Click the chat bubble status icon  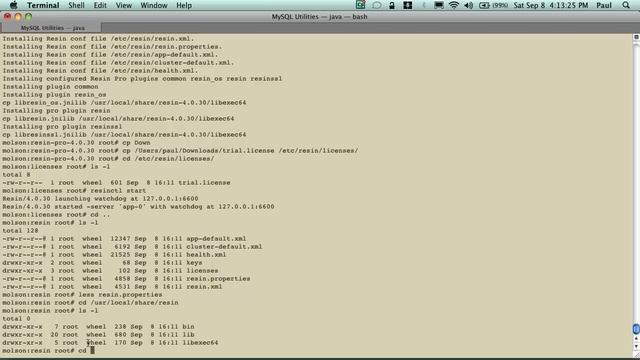click(377, 5)
